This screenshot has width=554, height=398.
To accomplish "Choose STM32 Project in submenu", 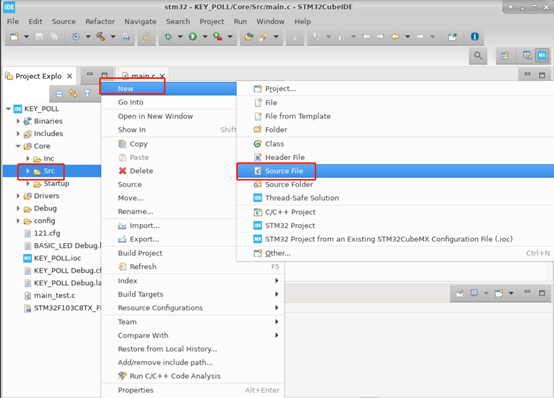I will click(395, 226).
